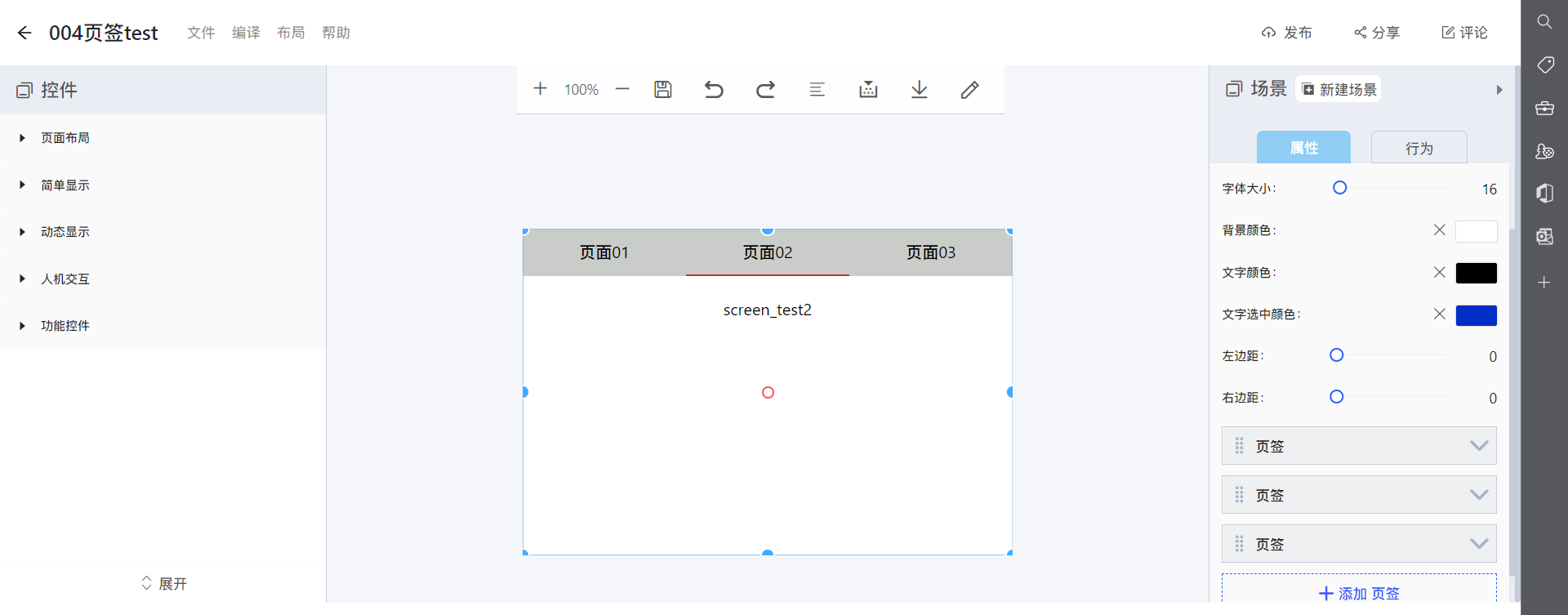Undo the last action
This screenshot has width=1568, height=615.
714,89
